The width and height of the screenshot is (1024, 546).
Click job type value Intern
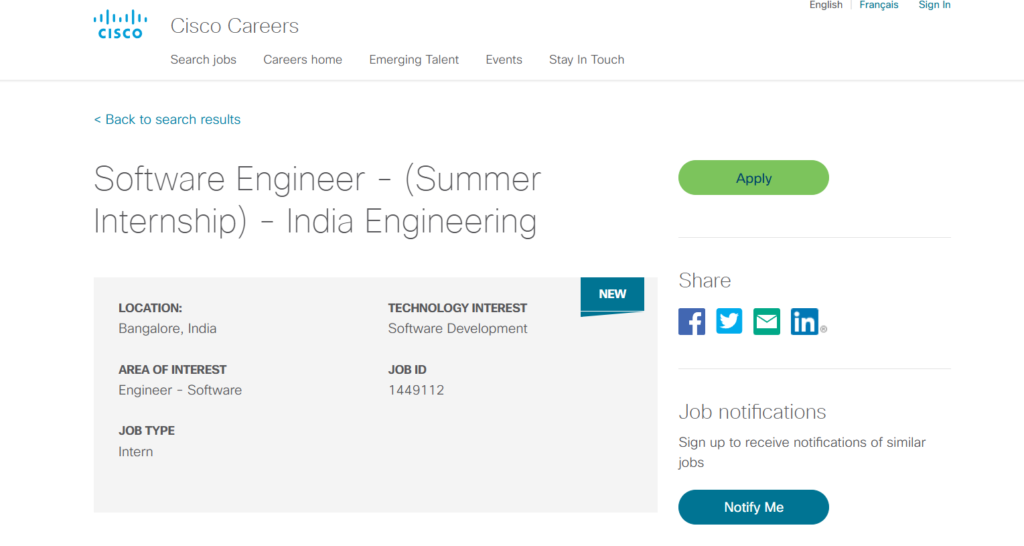(x=135, y=451)
